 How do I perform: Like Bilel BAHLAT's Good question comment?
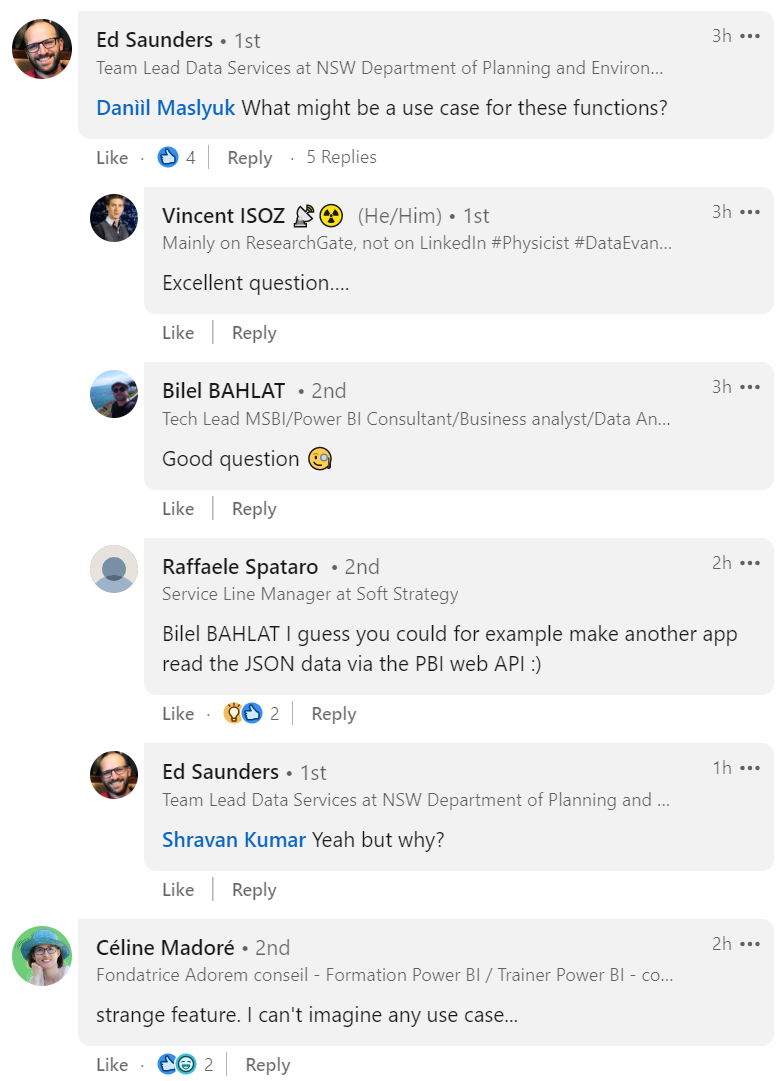click(x=178, y=509)
